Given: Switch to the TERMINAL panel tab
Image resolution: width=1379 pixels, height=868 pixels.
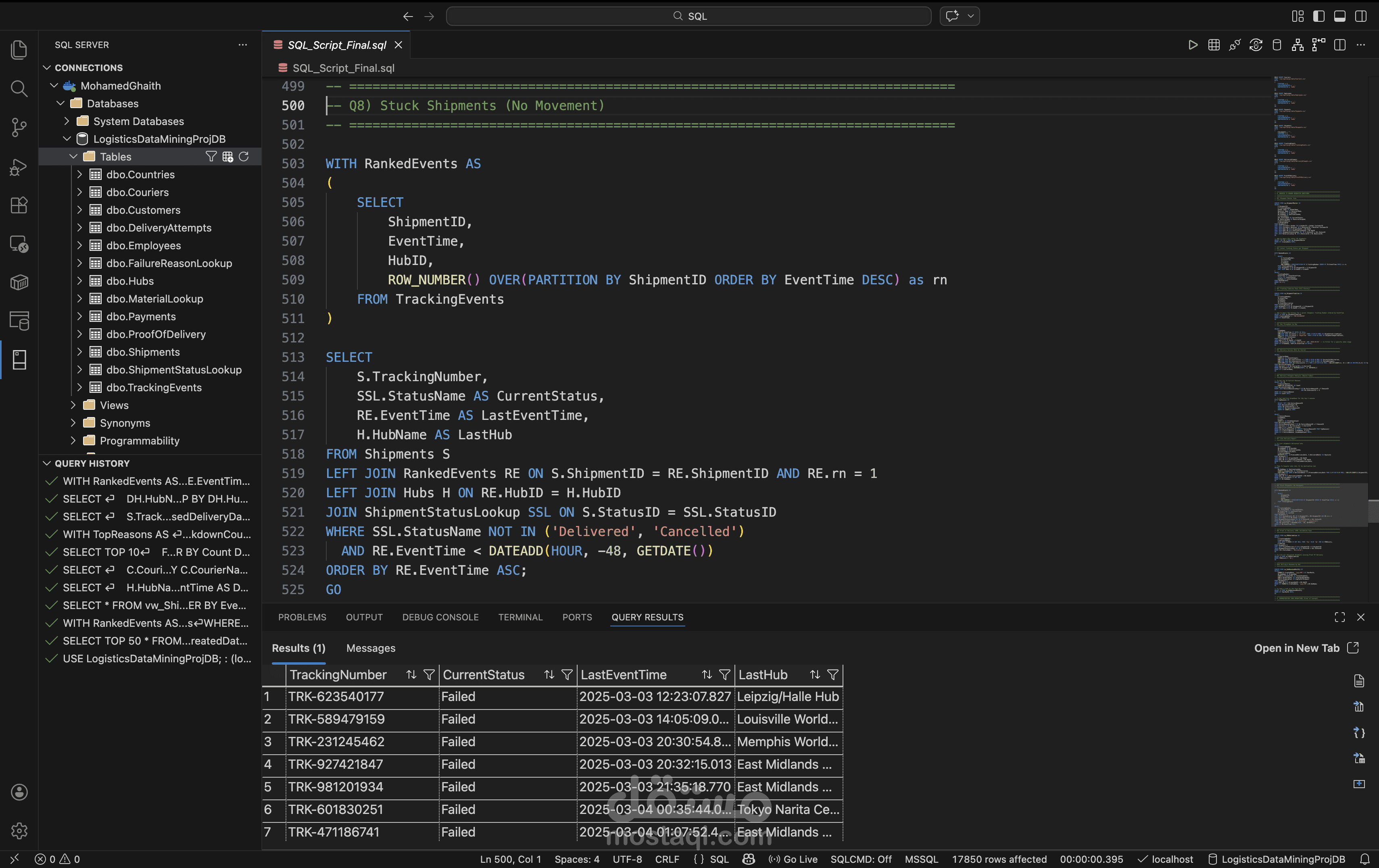Looking at the screenshot, I should pos(520,617).
